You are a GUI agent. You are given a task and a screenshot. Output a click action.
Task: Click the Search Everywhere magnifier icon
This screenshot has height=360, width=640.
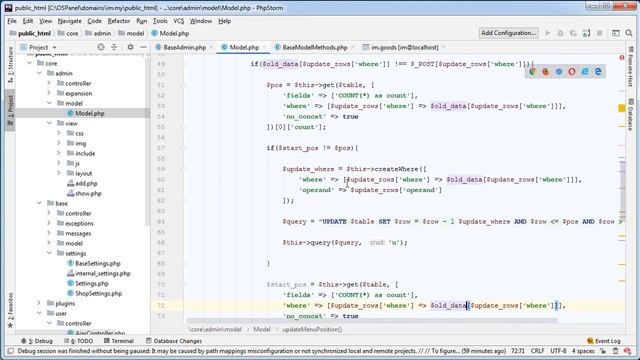tap(629, 33)
